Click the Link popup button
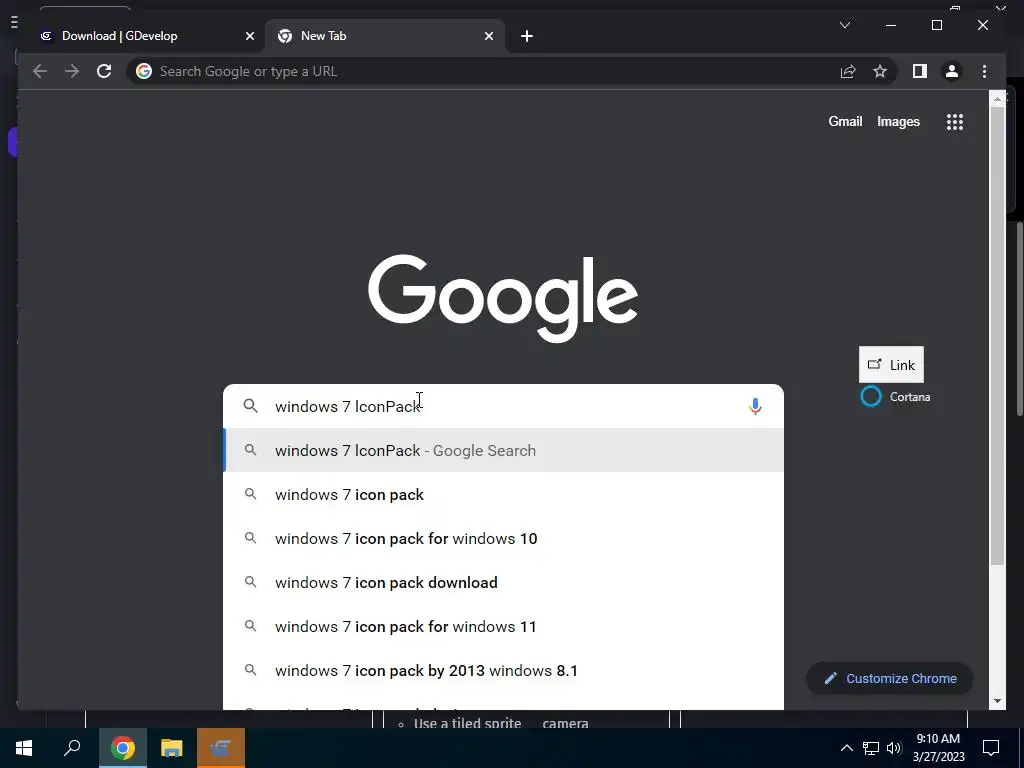The image size is (1024, 768). (x=891, y=365)
